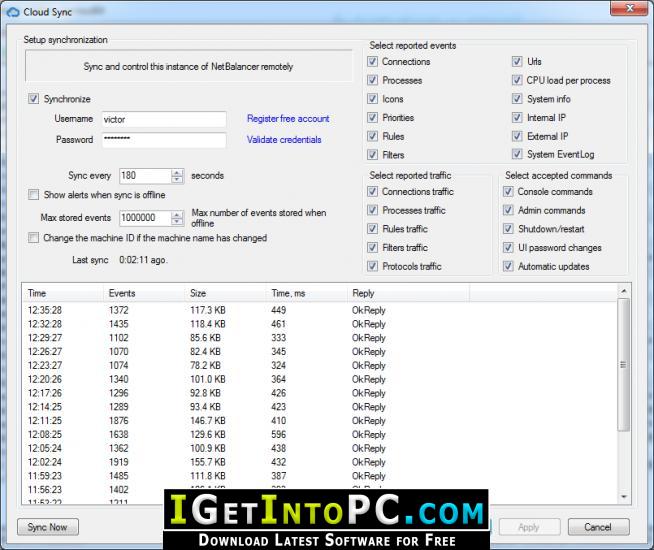Click inside the Max stored events field

[x=145, y=218]
